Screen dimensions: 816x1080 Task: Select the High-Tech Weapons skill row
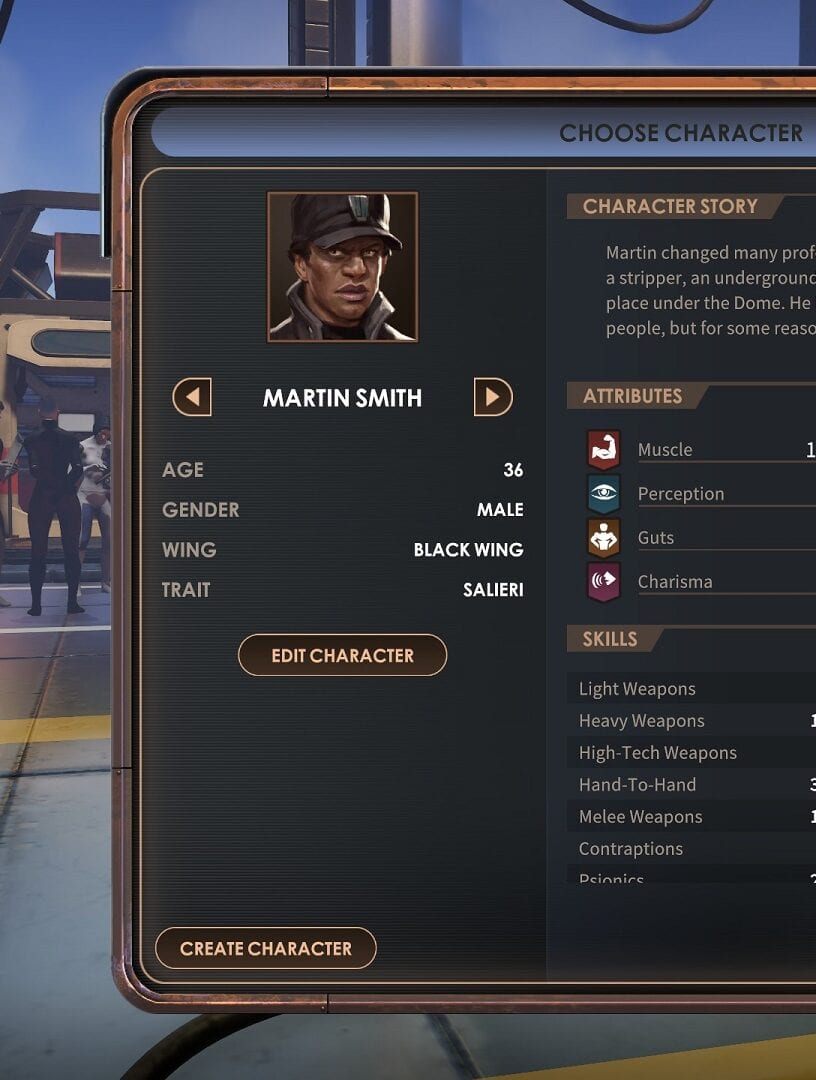[691, 752]
